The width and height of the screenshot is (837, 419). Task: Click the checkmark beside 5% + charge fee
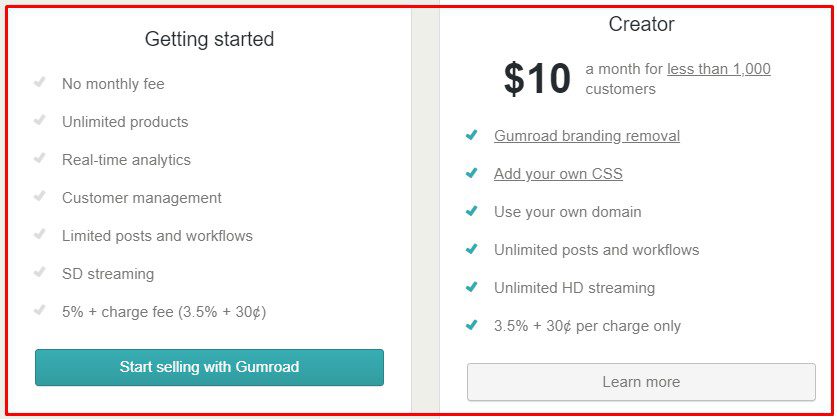coord(40,310)
